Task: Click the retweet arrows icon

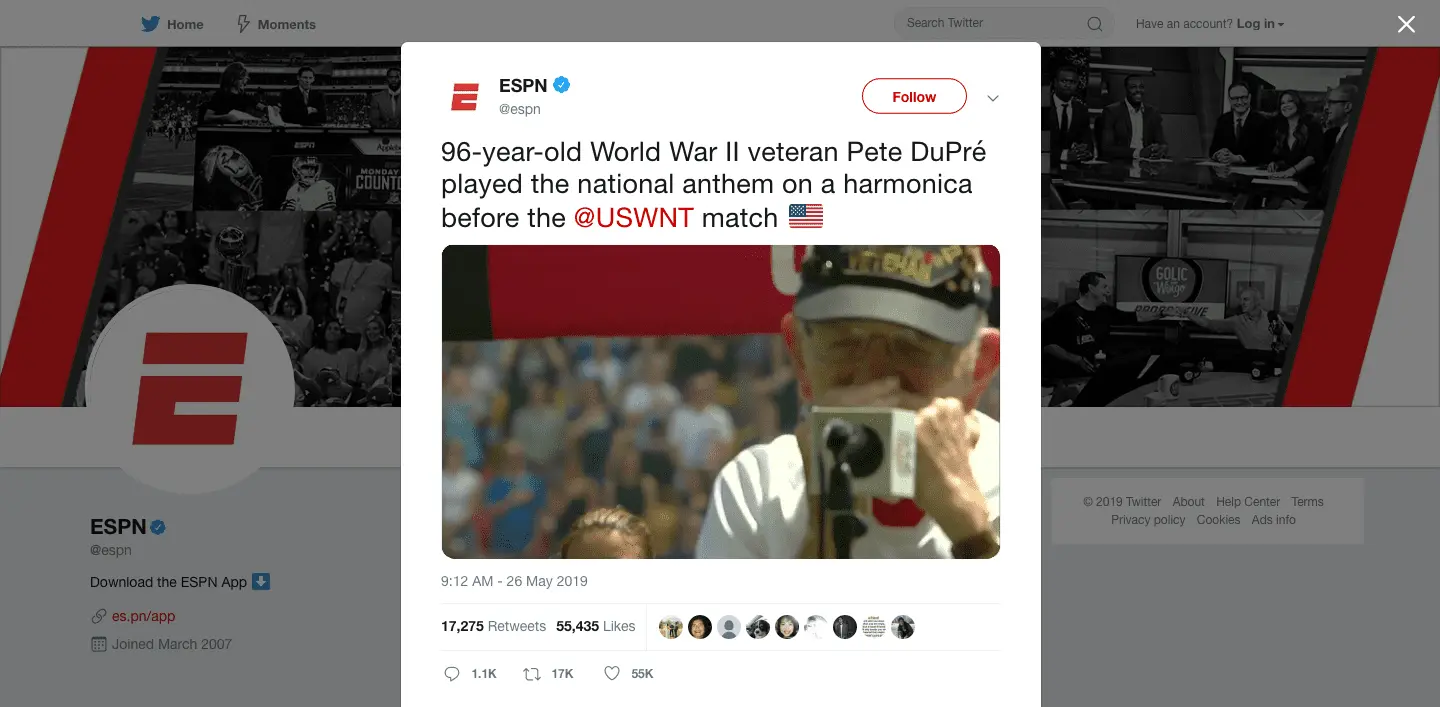Action: click(532, 674)
